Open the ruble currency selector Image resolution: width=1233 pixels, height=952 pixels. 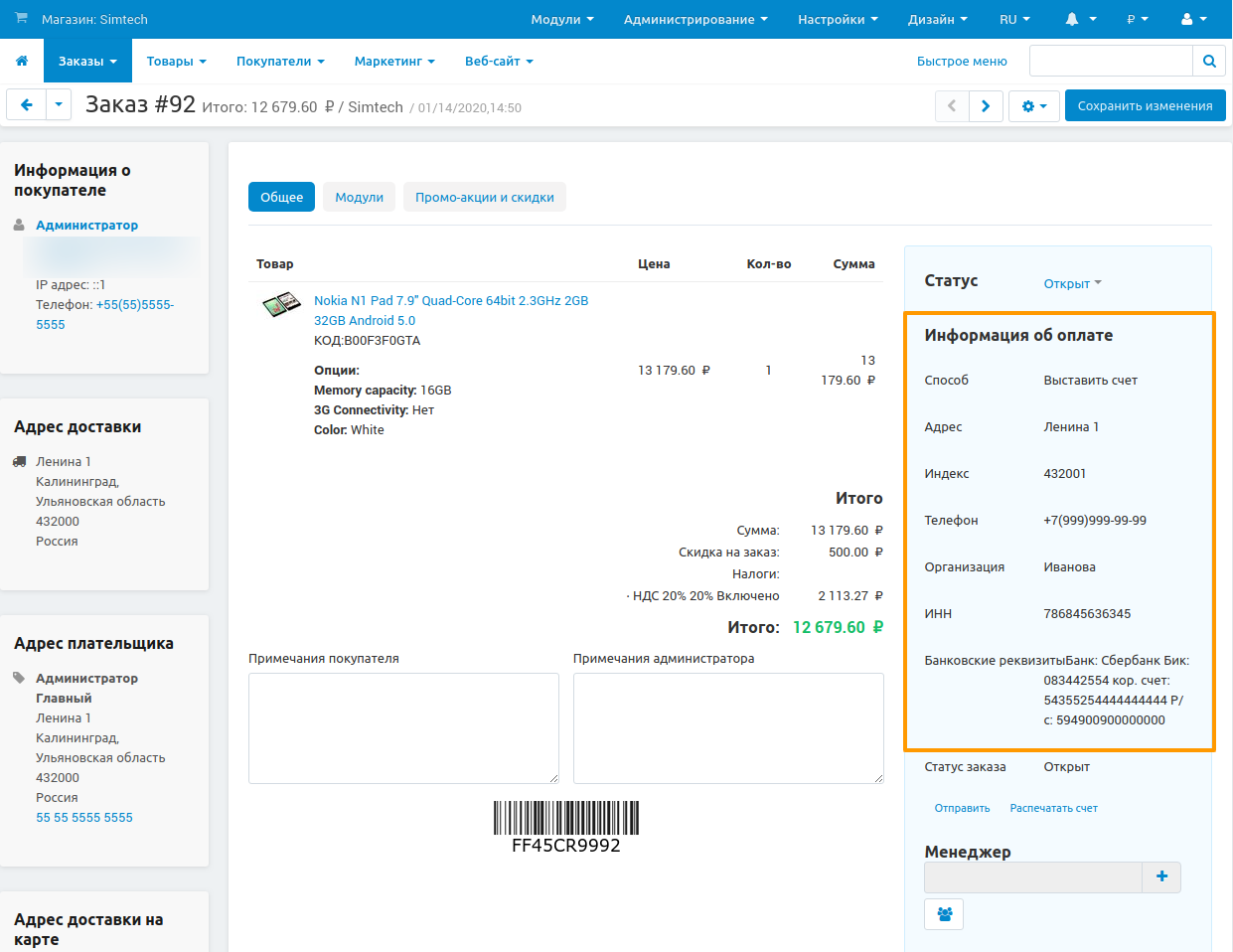1137,20
